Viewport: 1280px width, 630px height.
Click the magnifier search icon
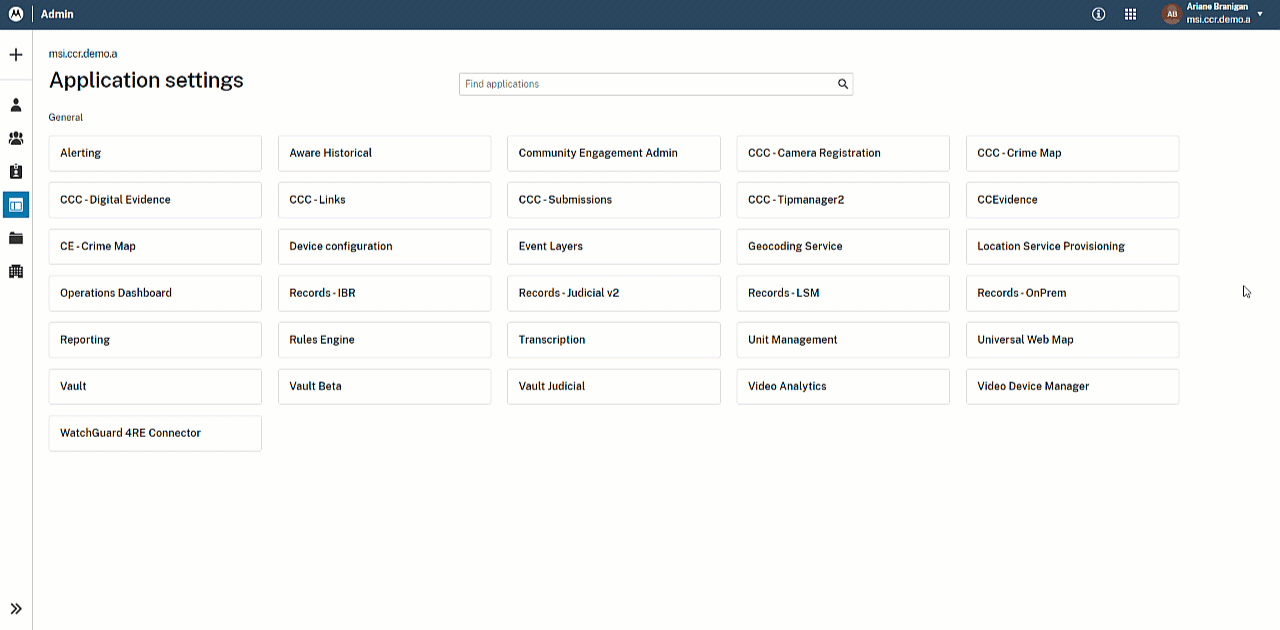pyautogui.click(x=843, y=85)
